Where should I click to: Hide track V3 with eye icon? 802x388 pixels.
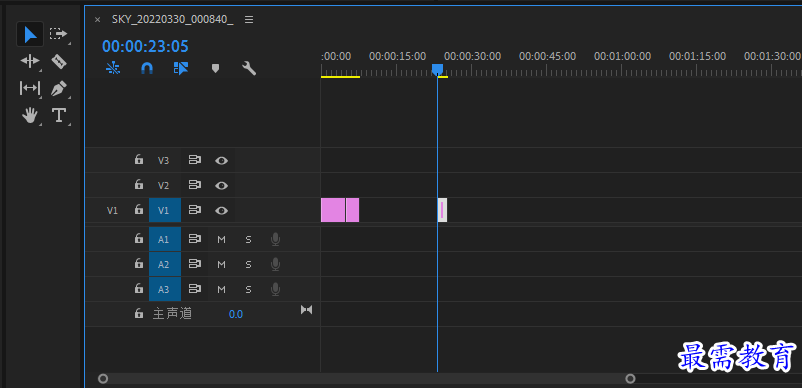click(x=221, y=161)
